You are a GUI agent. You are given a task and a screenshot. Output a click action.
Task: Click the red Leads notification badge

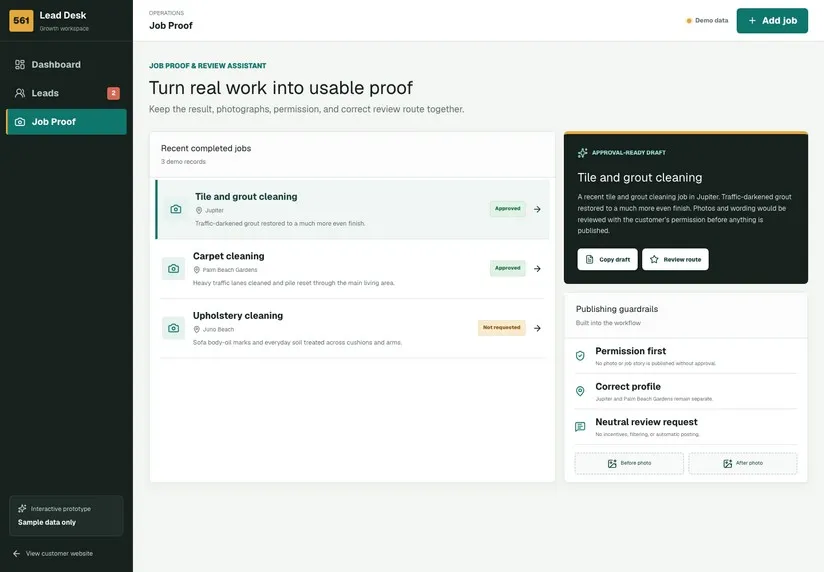coord(114,93)
